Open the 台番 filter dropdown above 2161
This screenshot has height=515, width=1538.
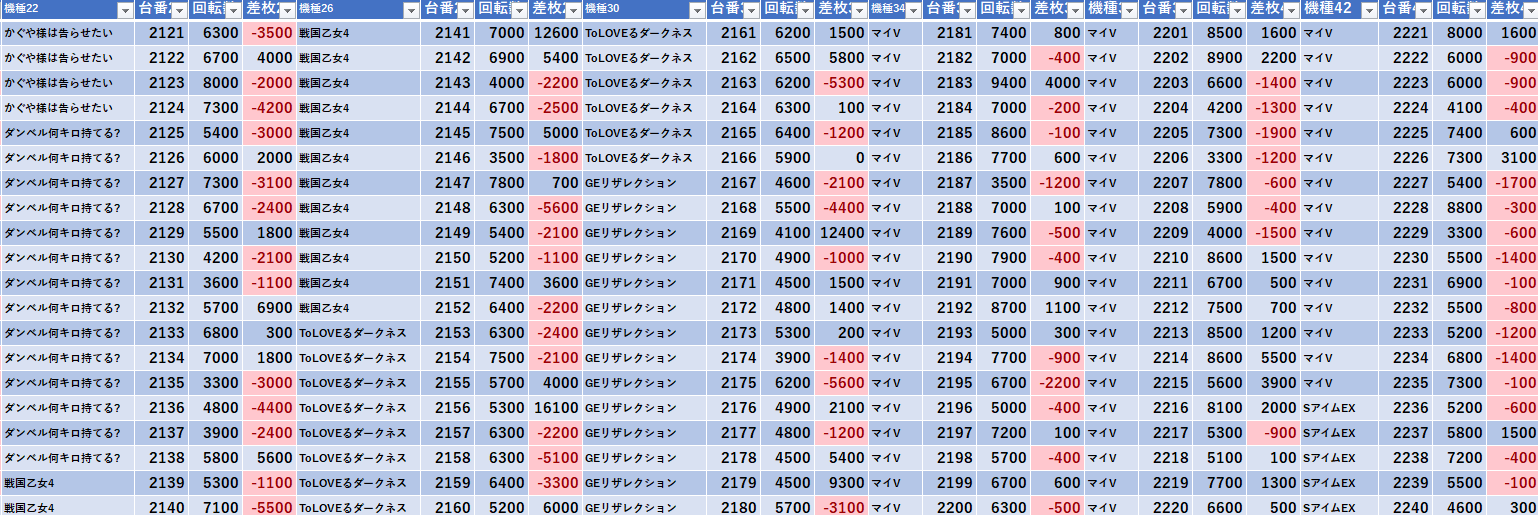750,10
